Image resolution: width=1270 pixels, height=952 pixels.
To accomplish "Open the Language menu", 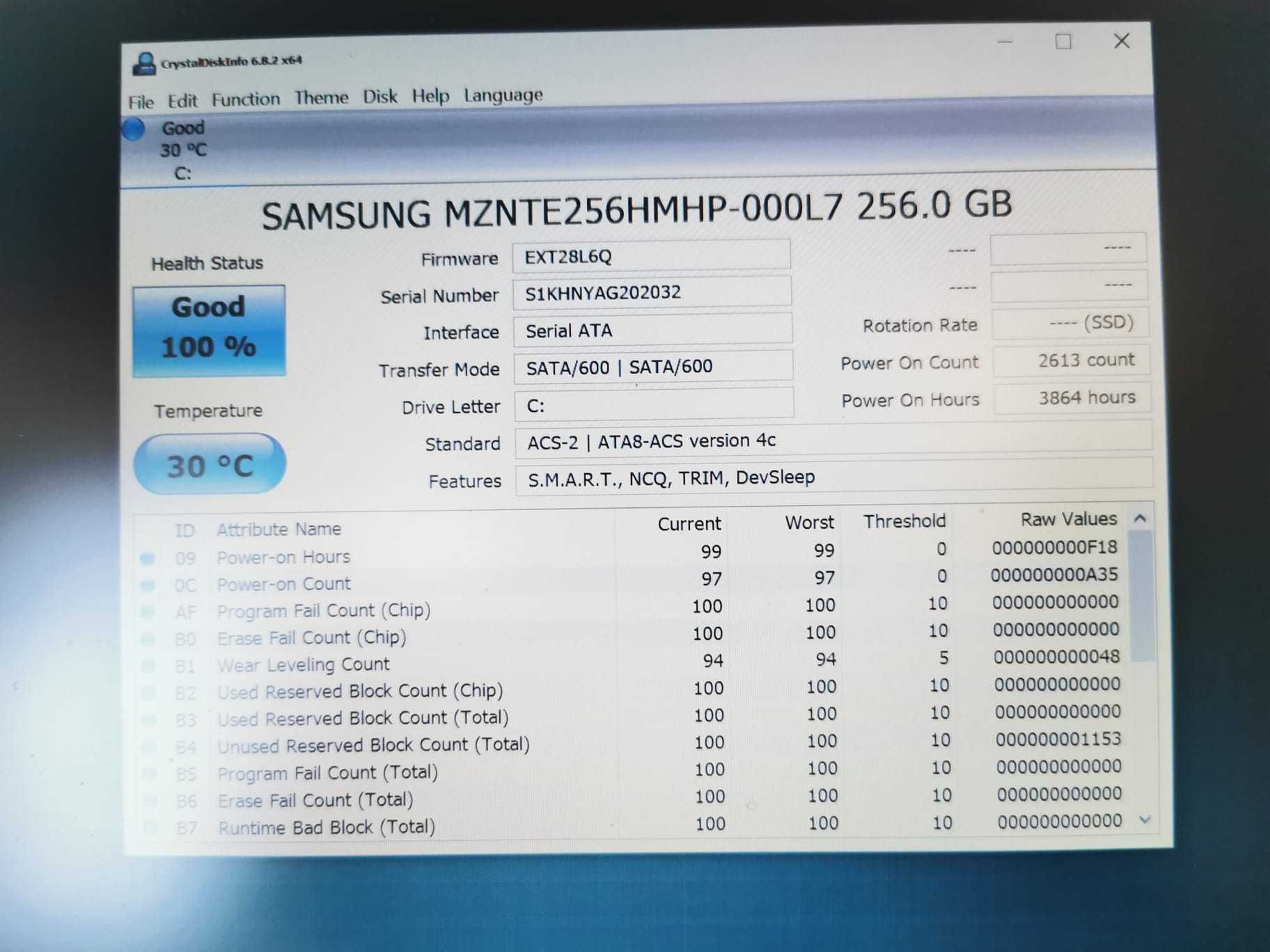I will [503, 95].
